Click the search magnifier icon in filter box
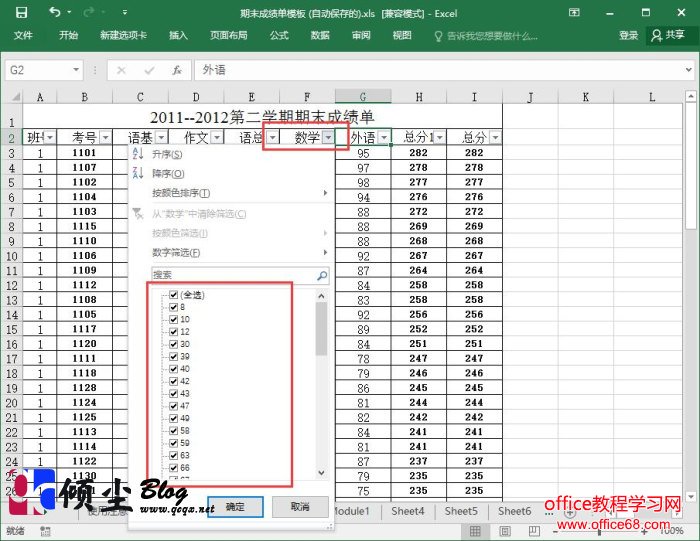This screenshot has height=541, width=700. (x=322, y=275)
